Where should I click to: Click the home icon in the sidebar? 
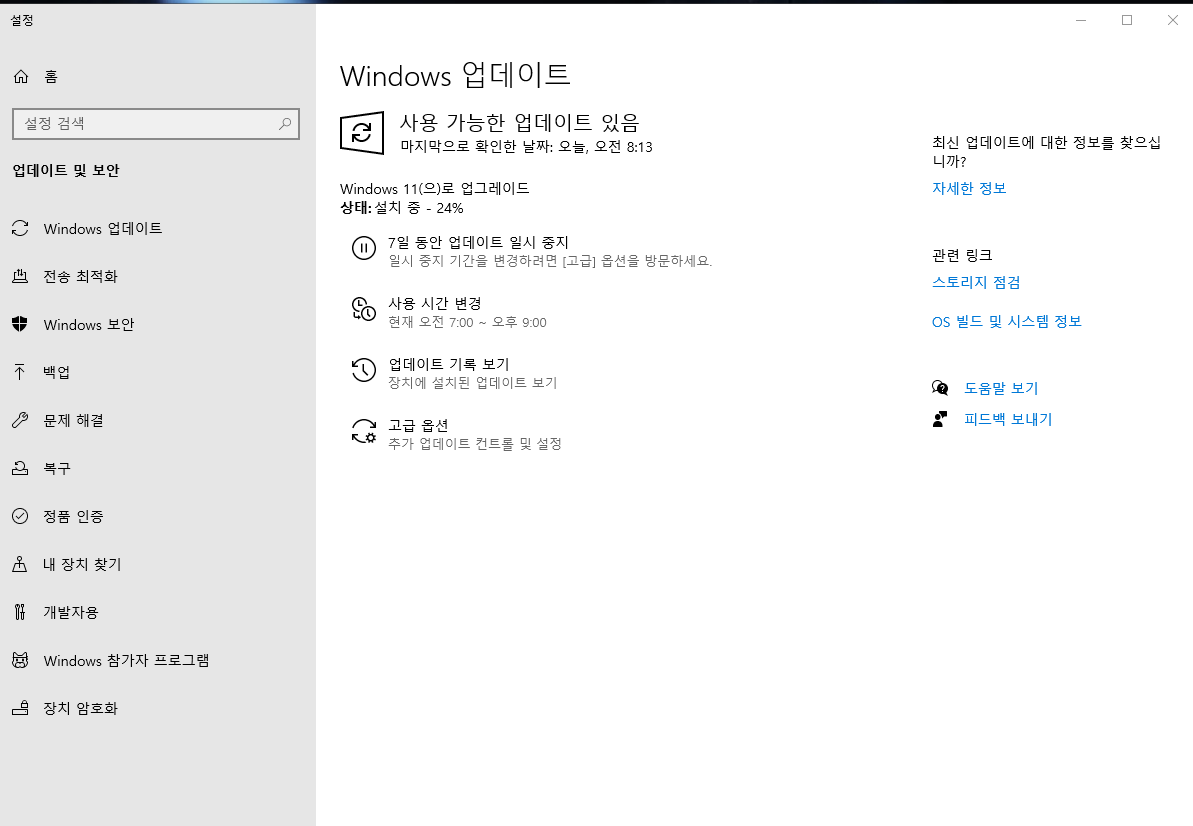click(x=21, y=76)
